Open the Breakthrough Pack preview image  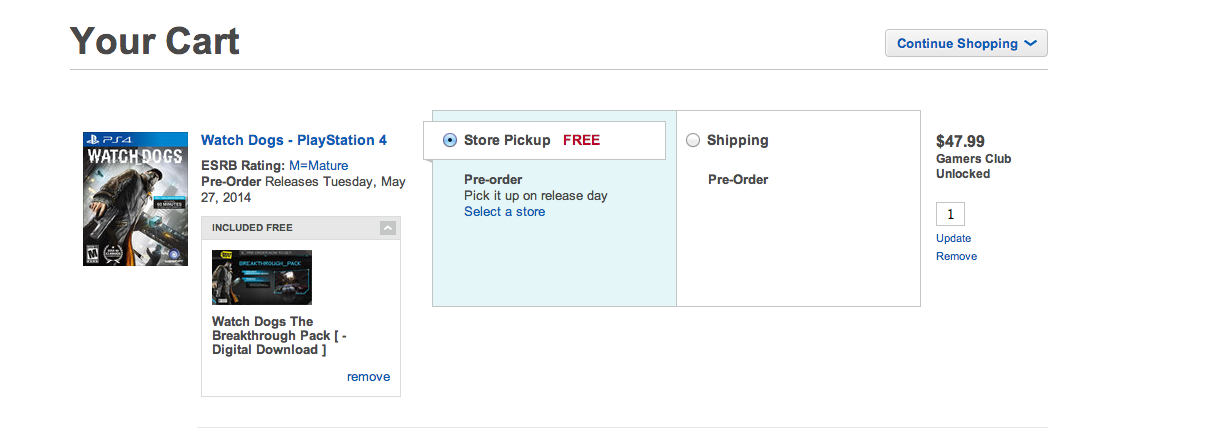point(262,277)
